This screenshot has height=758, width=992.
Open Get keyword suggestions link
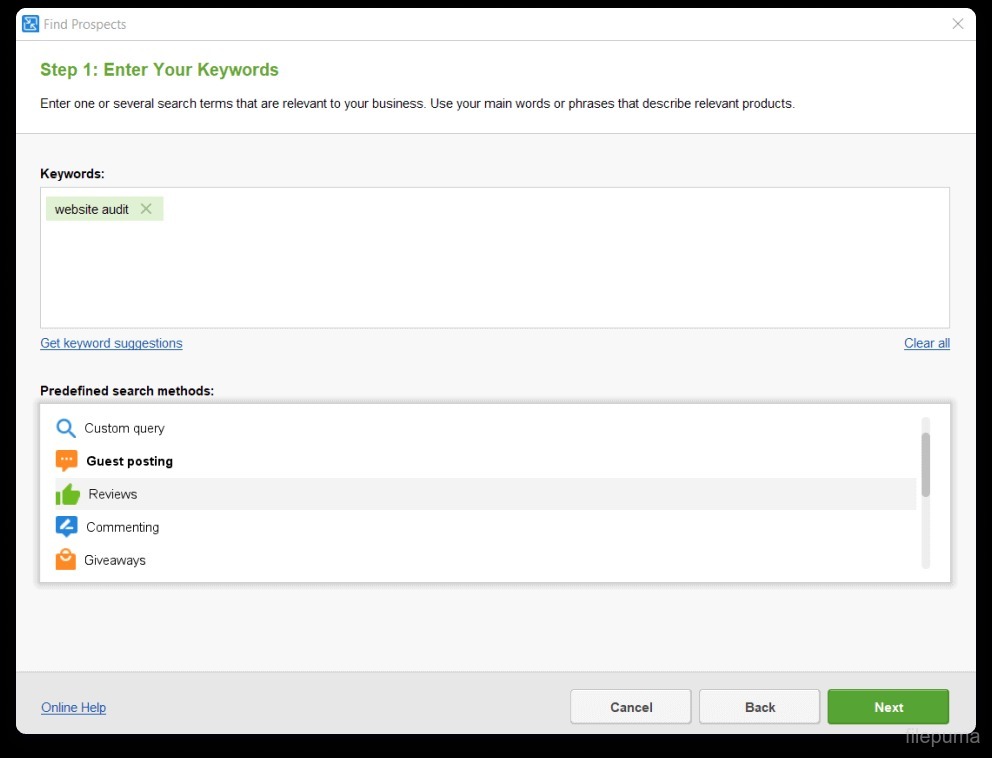point(111,343)
